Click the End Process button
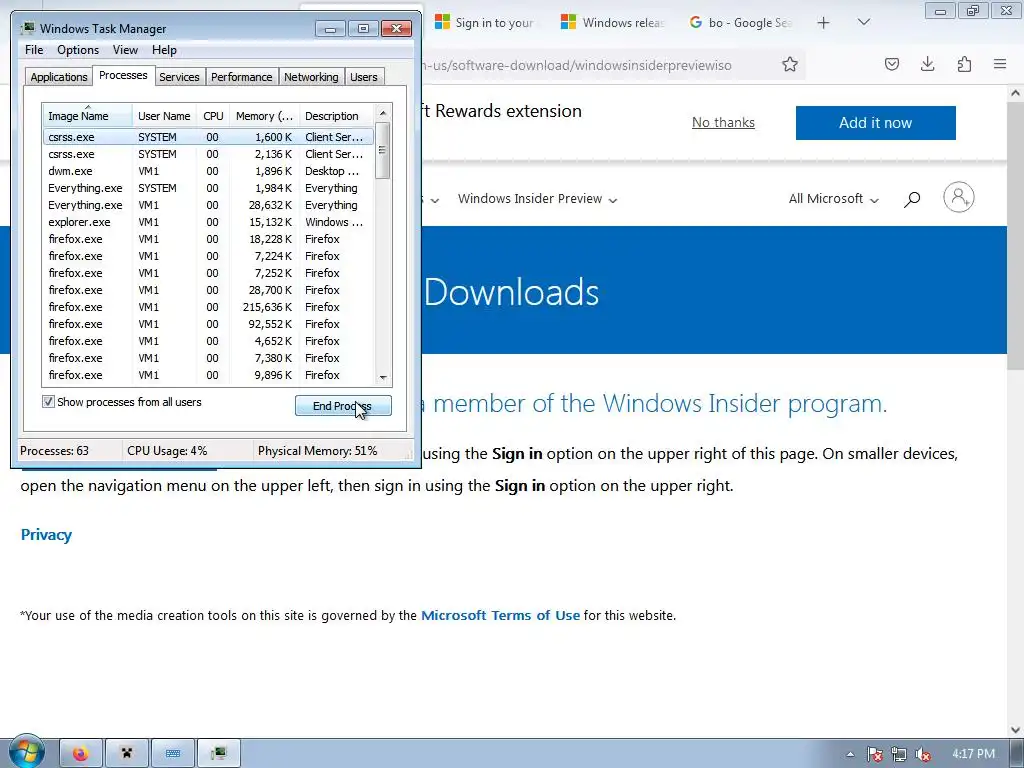 343,406
